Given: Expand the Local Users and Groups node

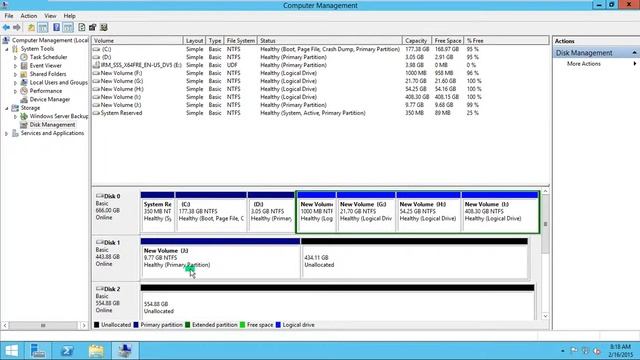Looking at the screenshot, I should (16, 83).
